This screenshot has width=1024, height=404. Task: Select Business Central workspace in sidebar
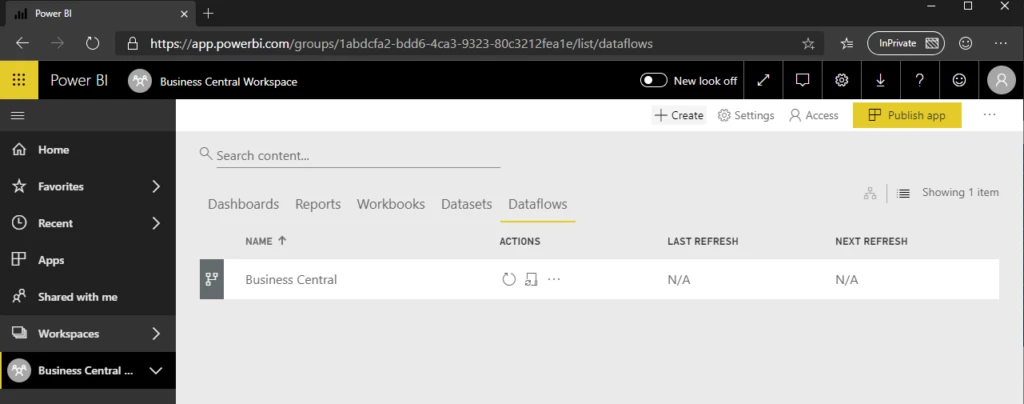[86, 371]
